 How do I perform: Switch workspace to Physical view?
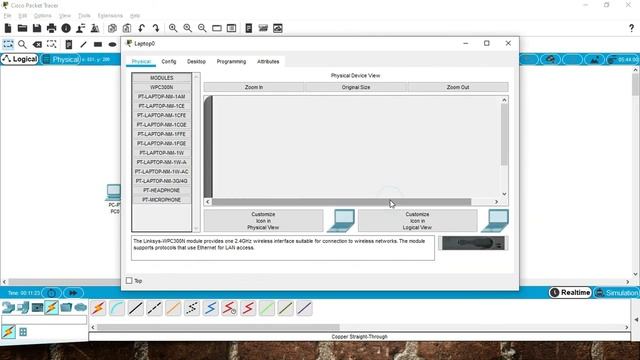click(x=61, y=60)
